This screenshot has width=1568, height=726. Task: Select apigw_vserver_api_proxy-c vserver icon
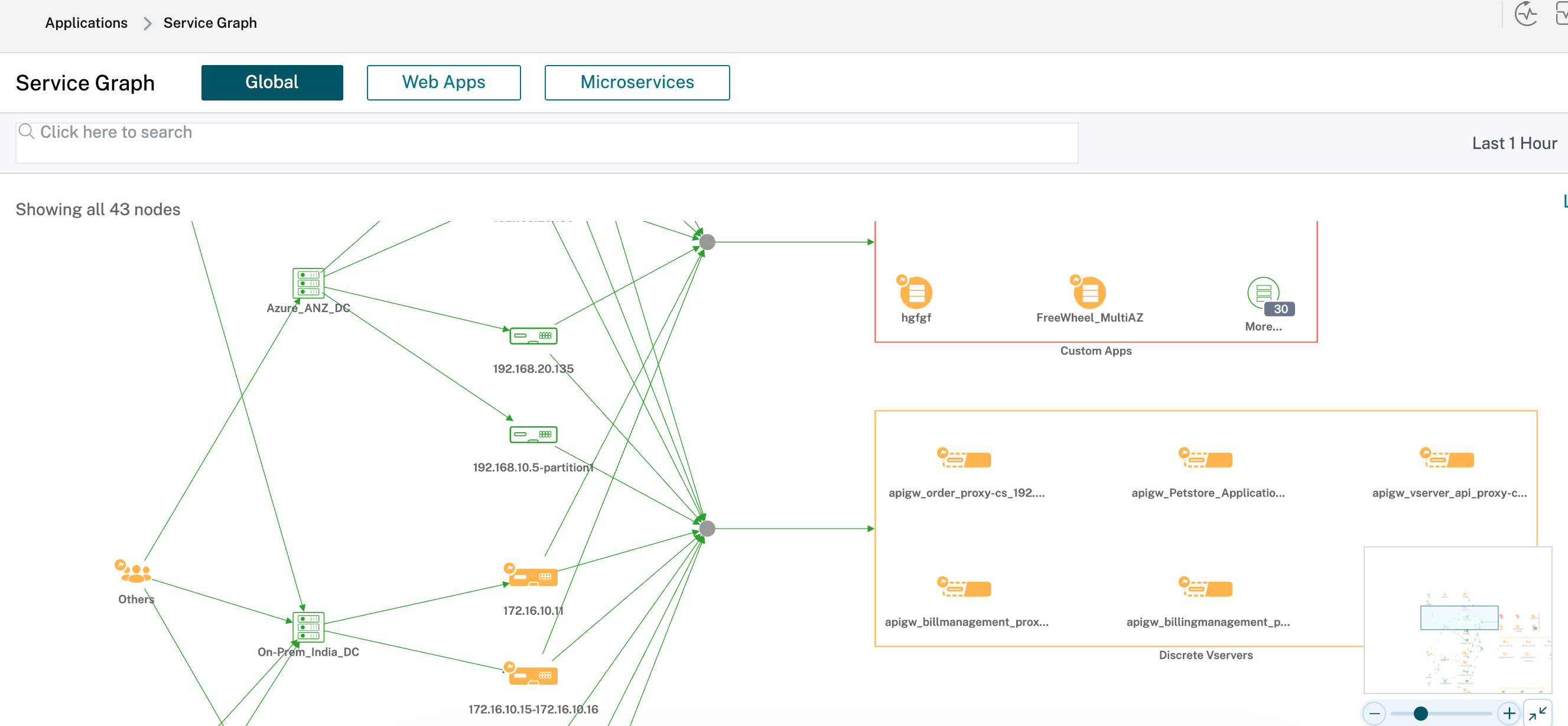click(x=1447, y=458)
